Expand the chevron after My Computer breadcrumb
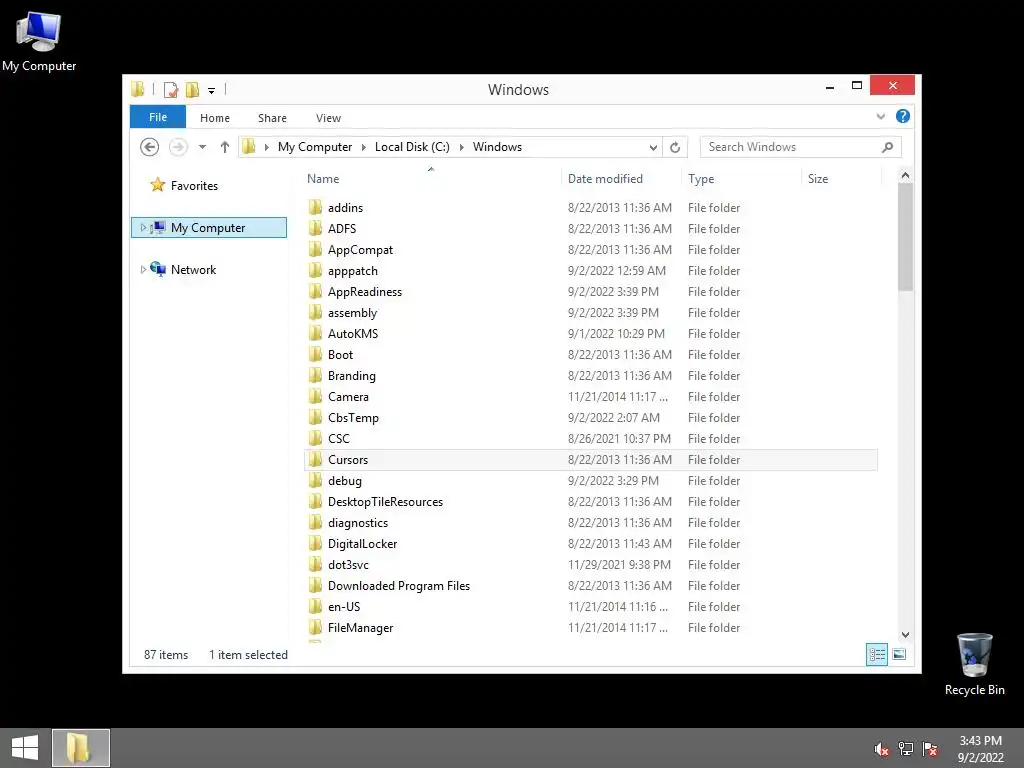Screen dimensions: 1024x768 [364, 147]
